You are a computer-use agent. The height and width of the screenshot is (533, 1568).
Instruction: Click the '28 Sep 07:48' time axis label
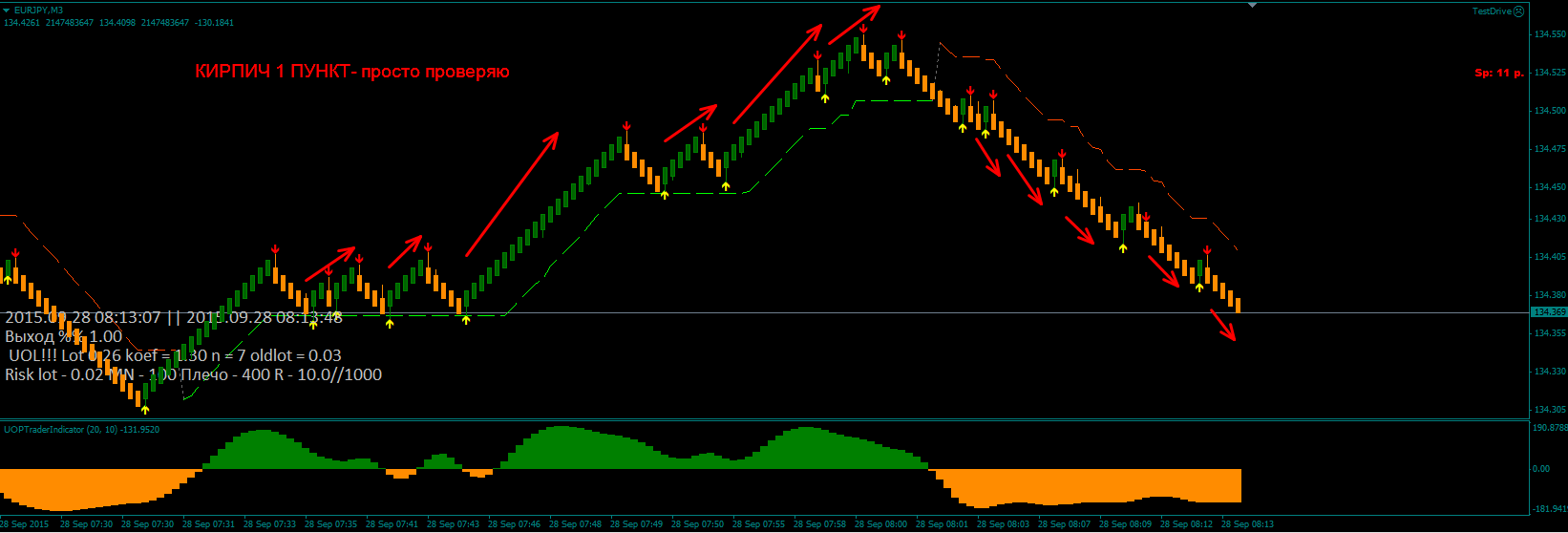tap(575, 524)
